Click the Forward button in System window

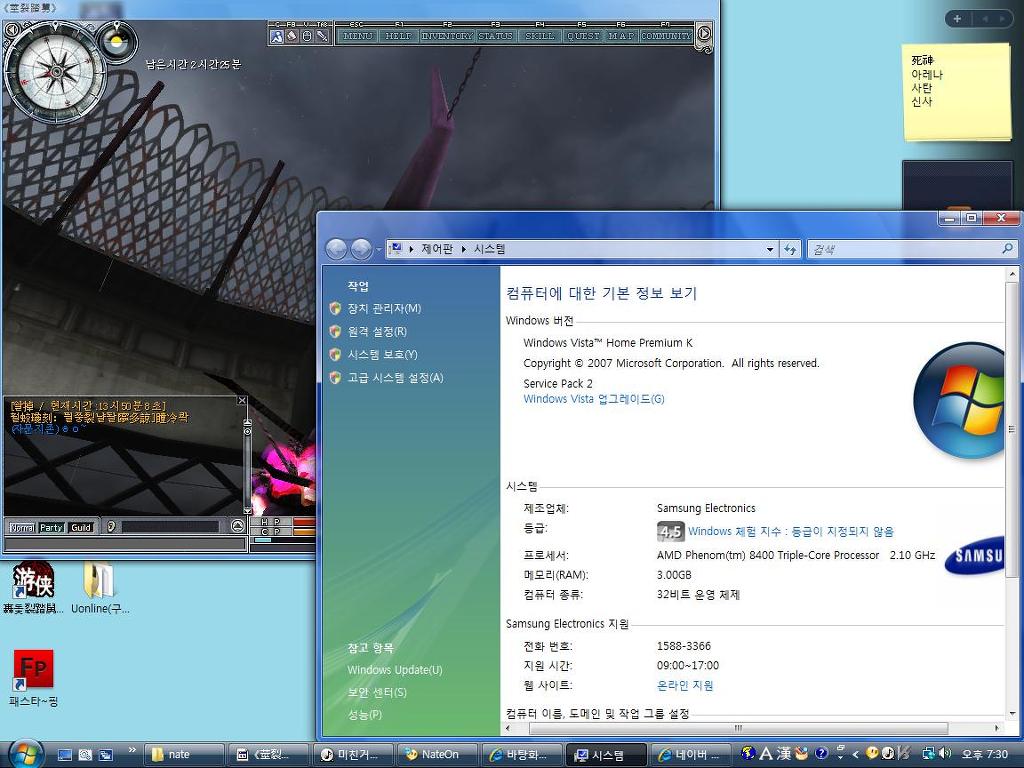click(361, 249)
